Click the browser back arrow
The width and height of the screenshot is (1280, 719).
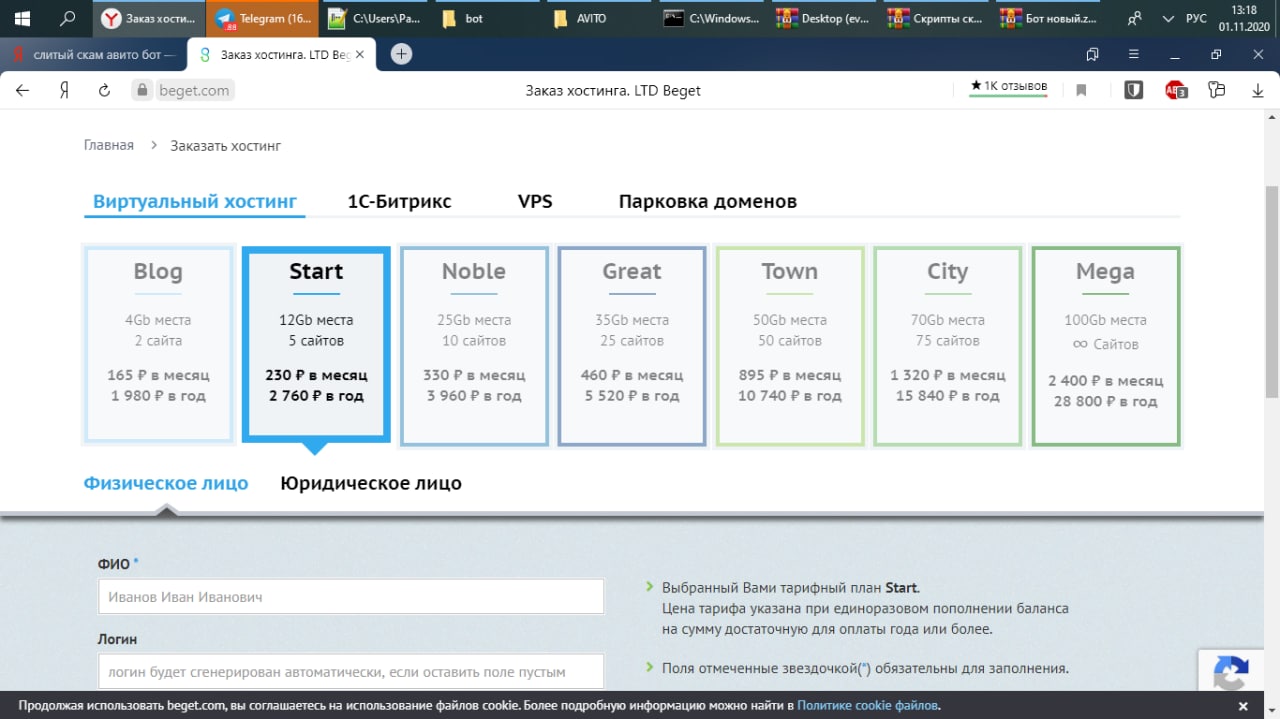[x=22, y=90]
